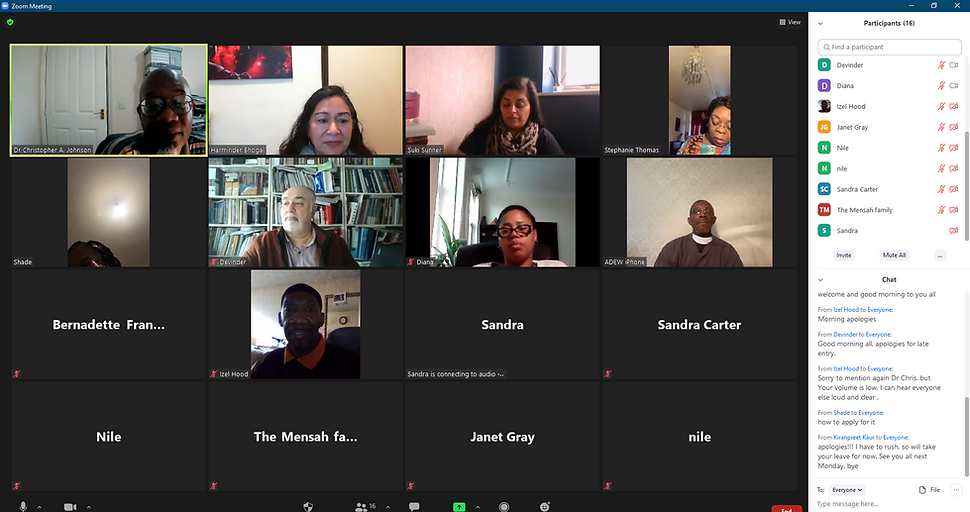Mute the microphone in the bottom toolbar

click(23, 506)
